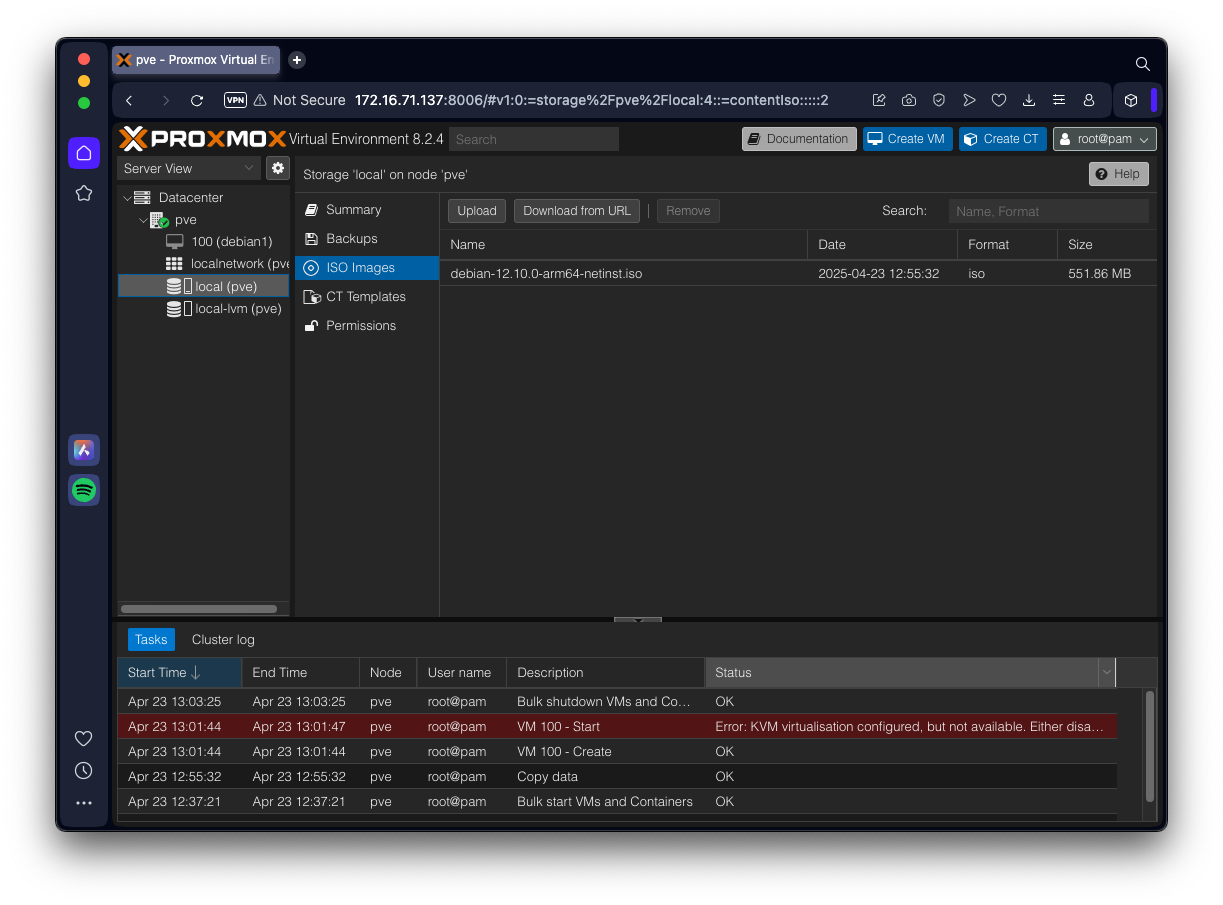Select CT Templates in storage menu
This screenshot has width=1223, height=905.
click(365, 297)
